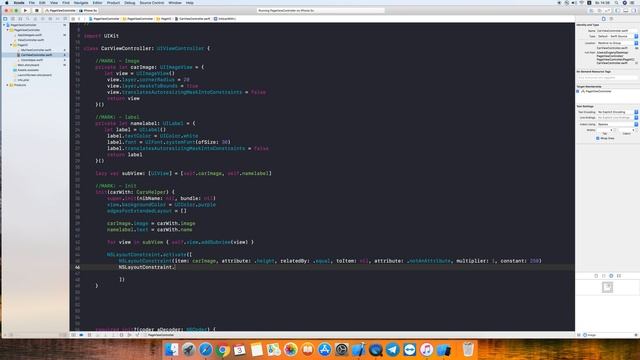
Task: Open the related items grid button
Action: coord(73,19)
